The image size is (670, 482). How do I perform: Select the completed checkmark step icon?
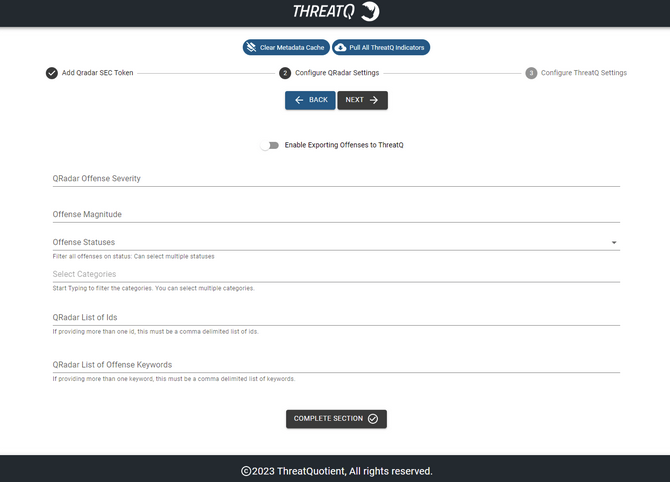click(x=52, y=73)
